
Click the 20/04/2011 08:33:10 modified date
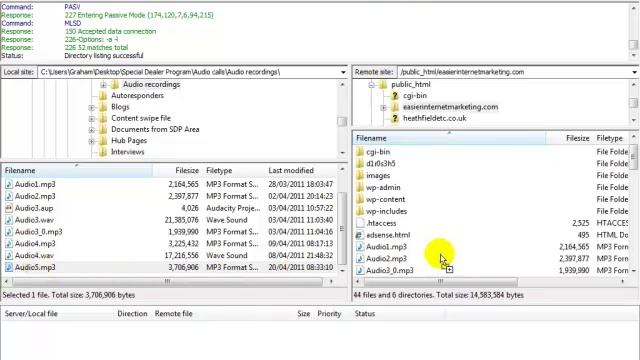(300, 267)
